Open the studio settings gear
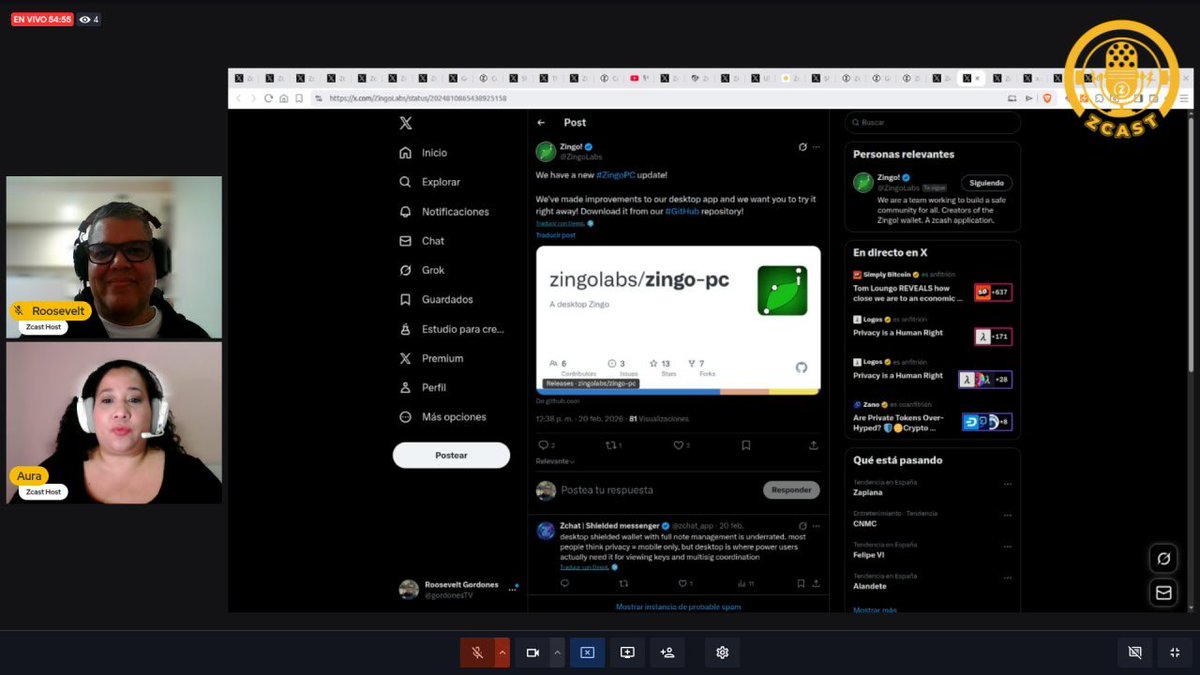The width and height of the screenshot is (1200, 675). 722,653
